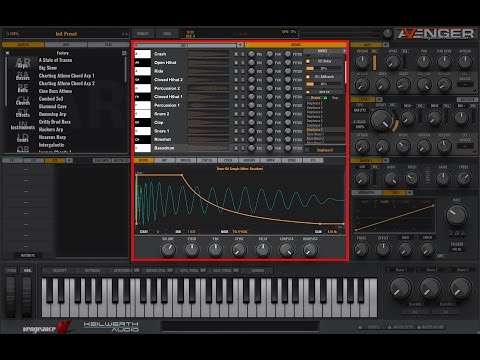480x360 pixels.
Task: Toggle the second yellow enable light in drum preset panel
Action: point(308,77)
